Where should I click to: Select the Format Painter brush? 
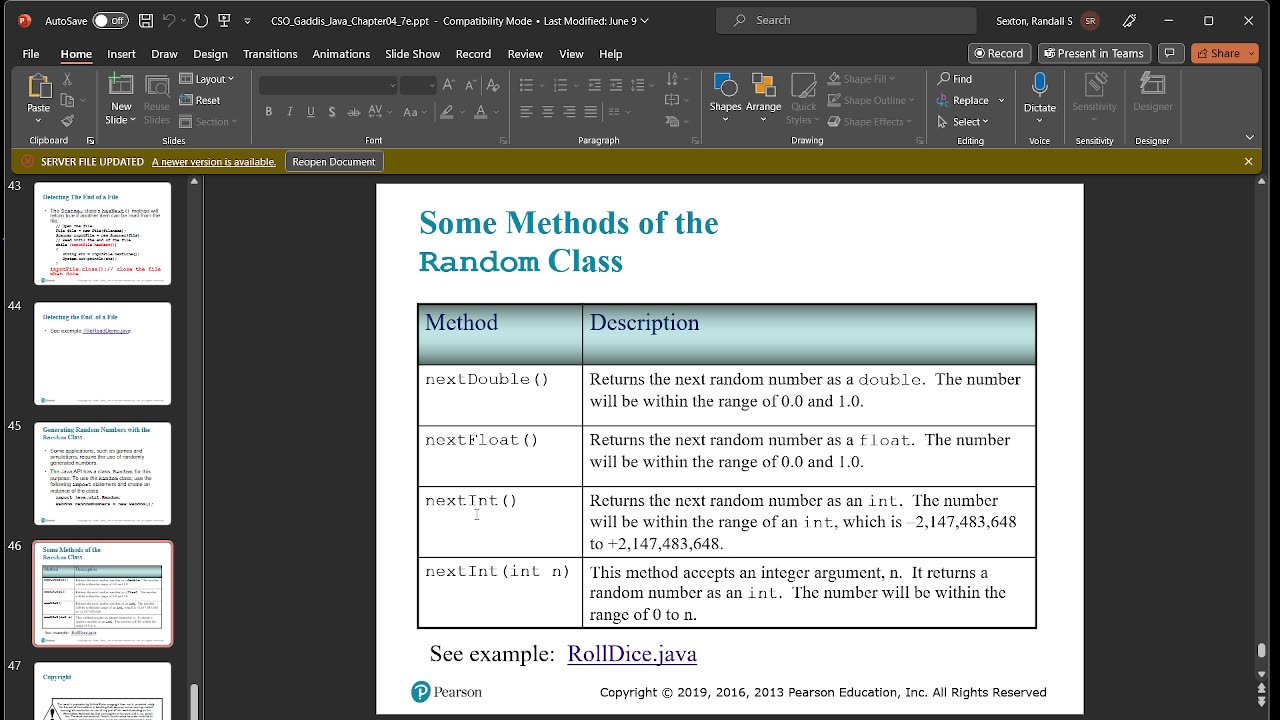coord(68,122)
